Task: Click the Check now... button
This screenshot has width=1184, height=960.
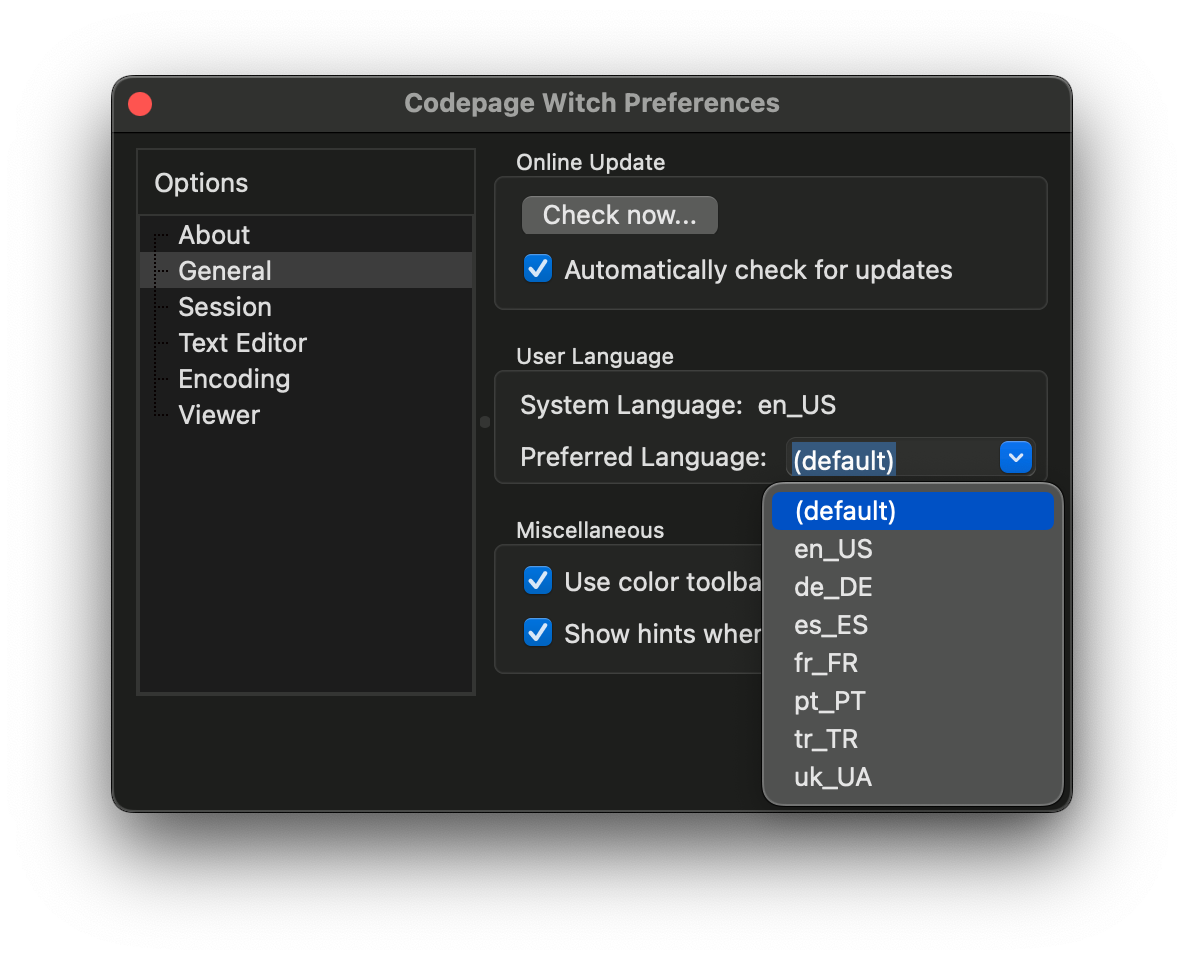Action: [x=619, y=215]
